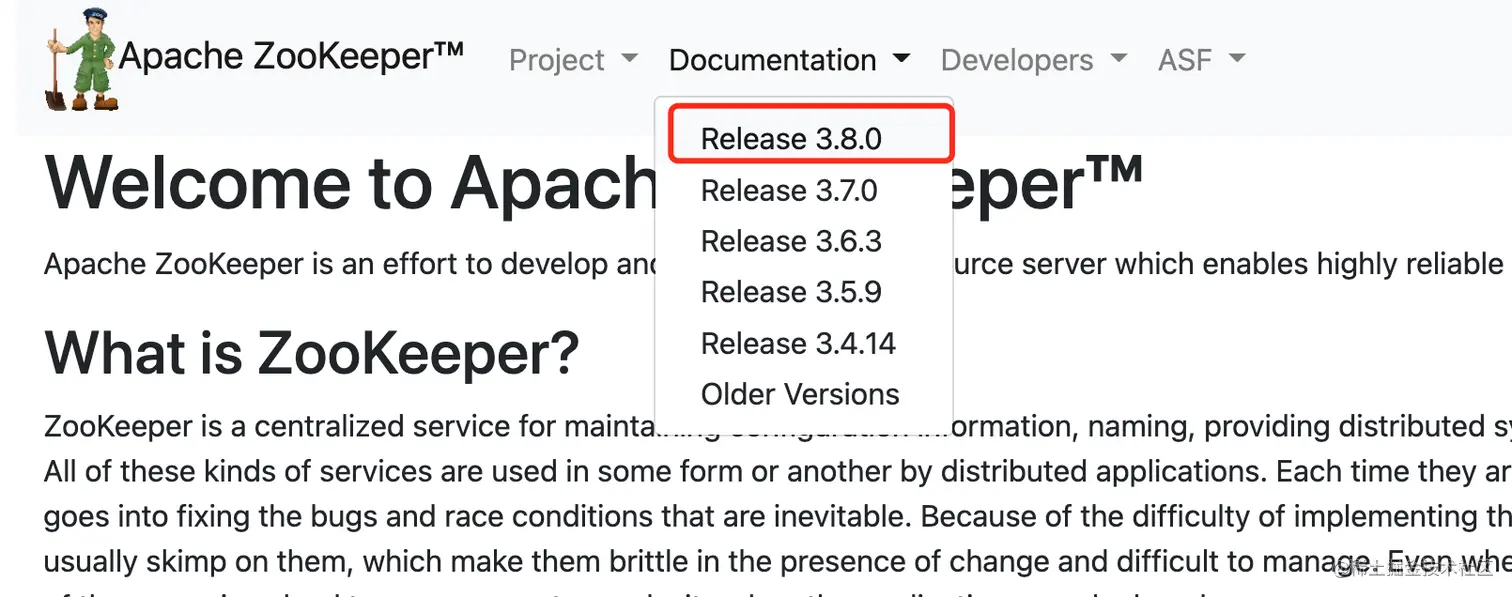
Task: Open the Project menu
Action: (x=557, y=60)
